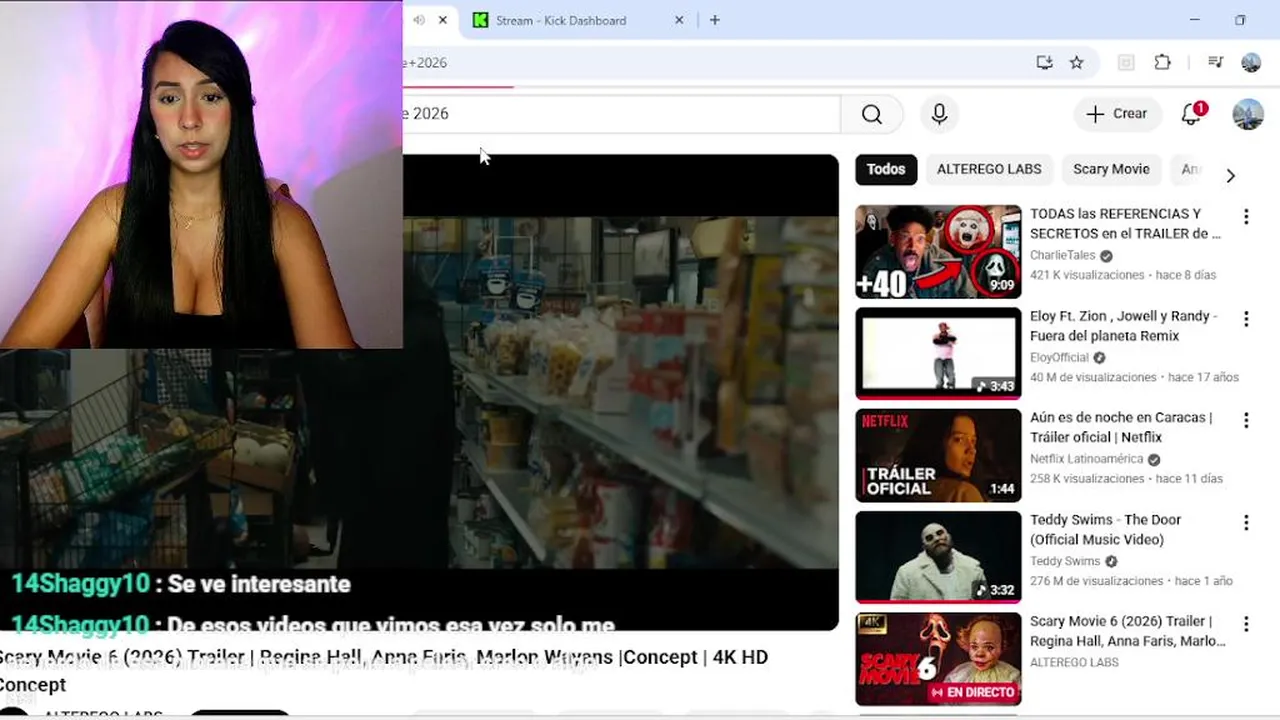Viewport: 1280px width, 720px height.
Task: Open Teddy Swims The Door thumbnail
Action: click(938, 557)
